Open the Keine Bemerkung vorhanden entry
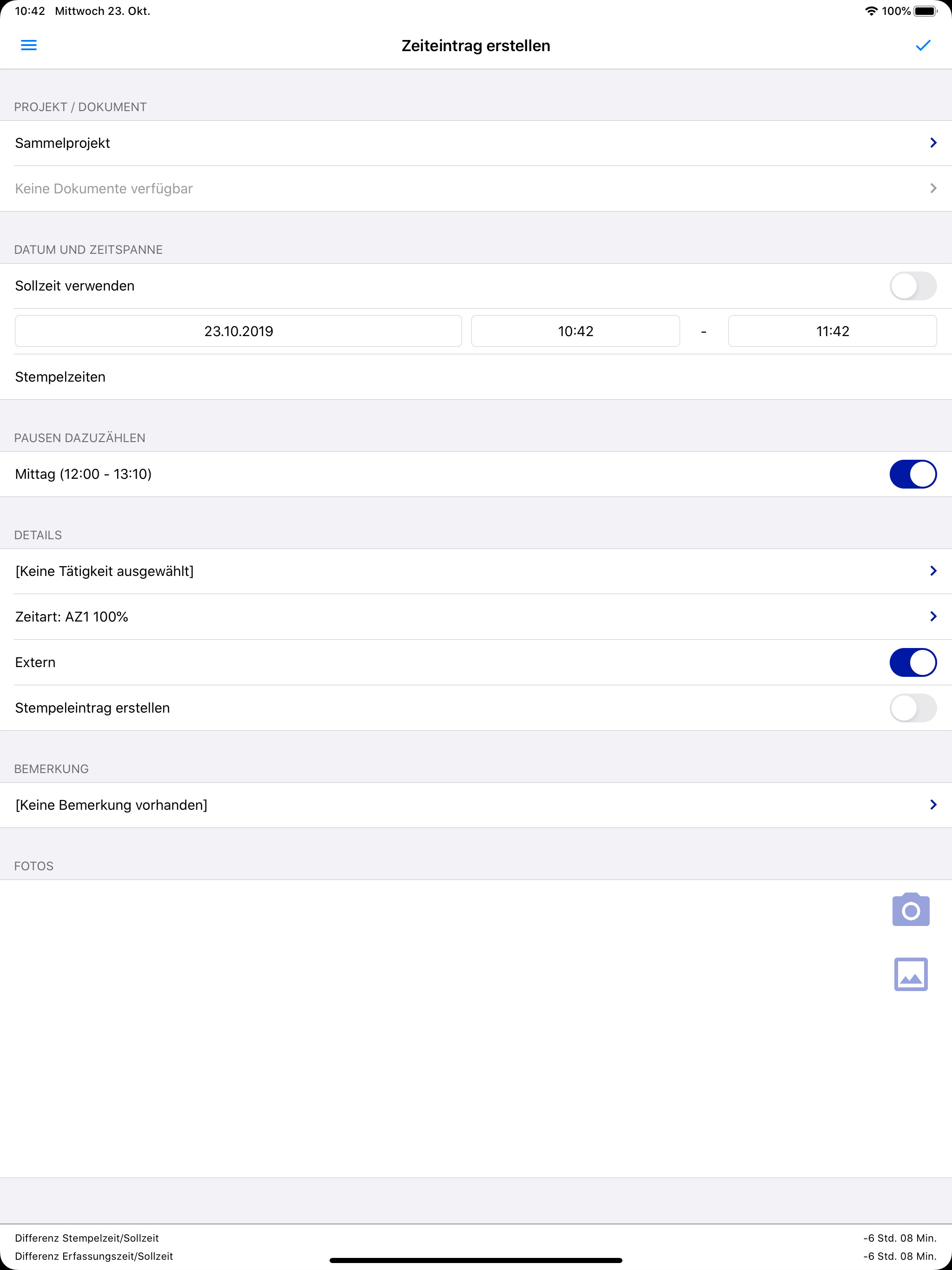Image resolution: width=952 pixels, height=1270 pixels. click(x=476, y=805)
